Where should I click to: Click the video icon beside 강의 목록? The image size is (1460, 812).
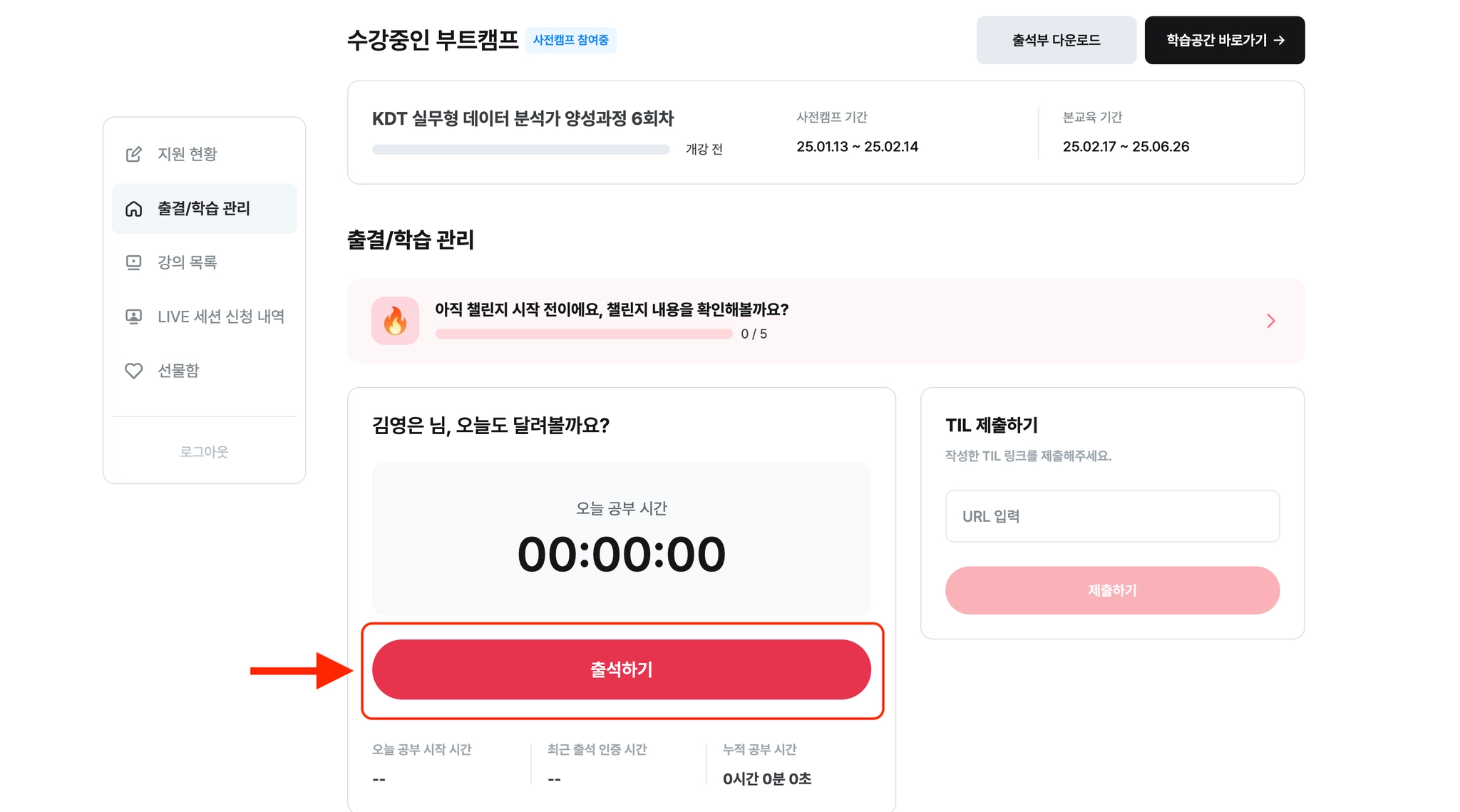133,262
